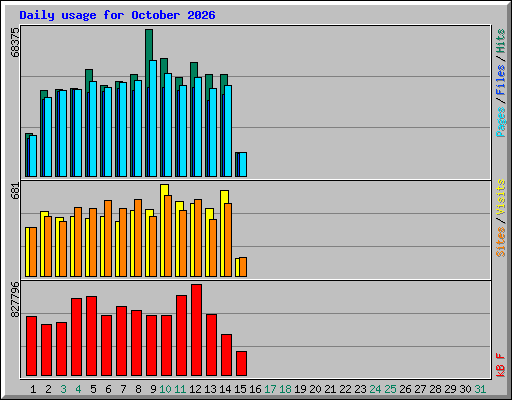
Task: Click green day 10 axis label
Action: tap(165, 389)
